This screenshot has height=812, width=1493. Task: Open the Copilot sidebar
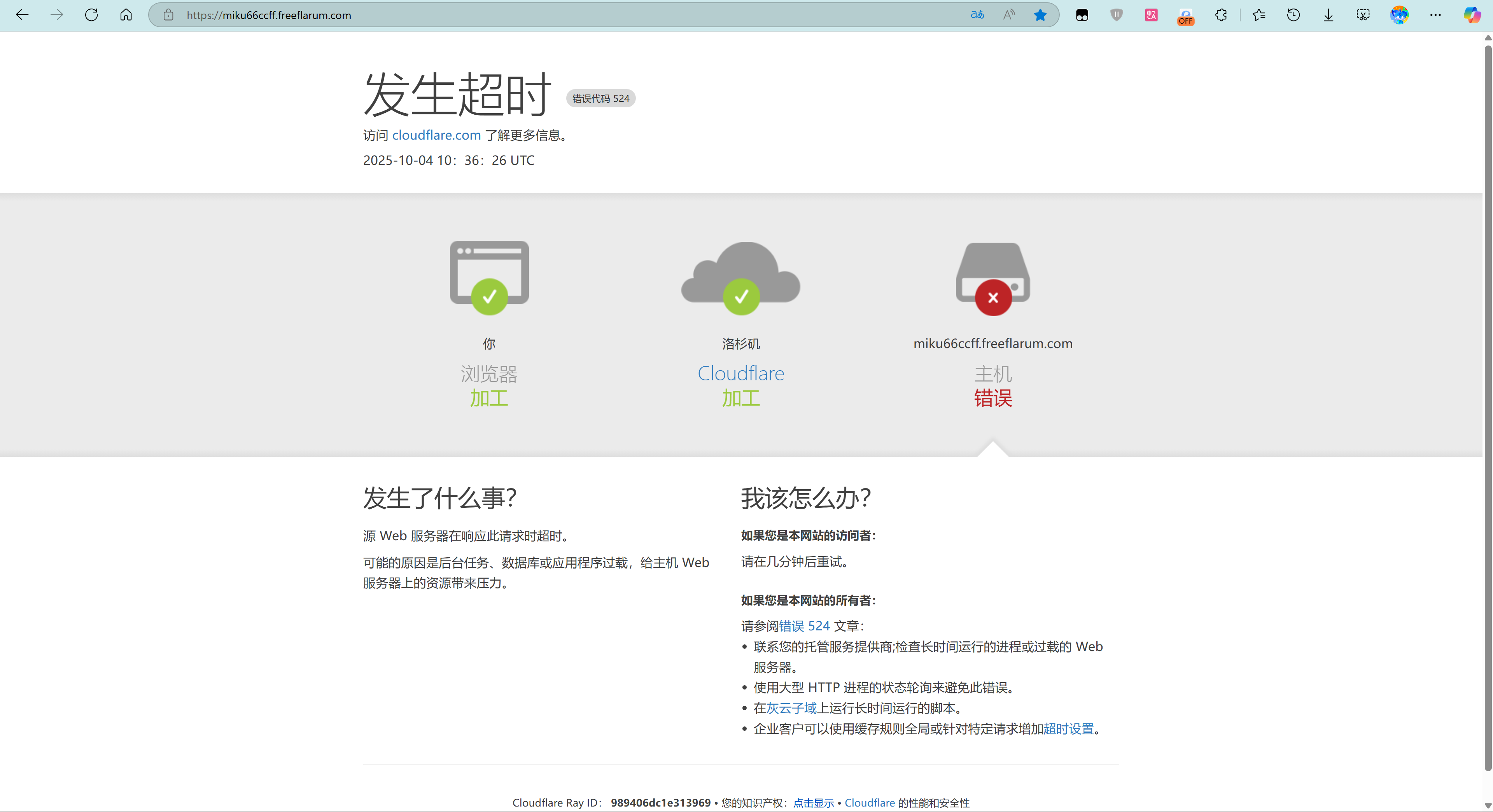click(1472, 15)
